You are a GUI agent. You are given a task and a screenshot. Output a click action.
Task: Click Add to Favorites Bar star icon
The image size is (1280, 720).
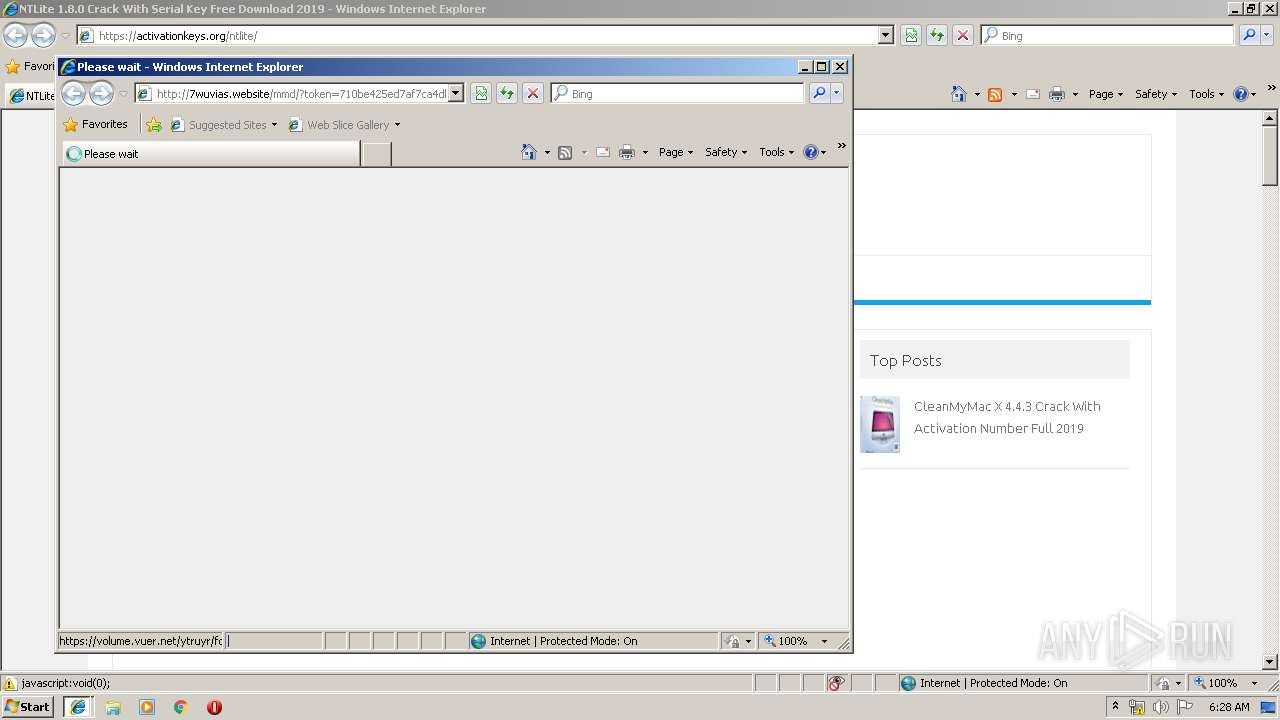click(x=154, y=125)
